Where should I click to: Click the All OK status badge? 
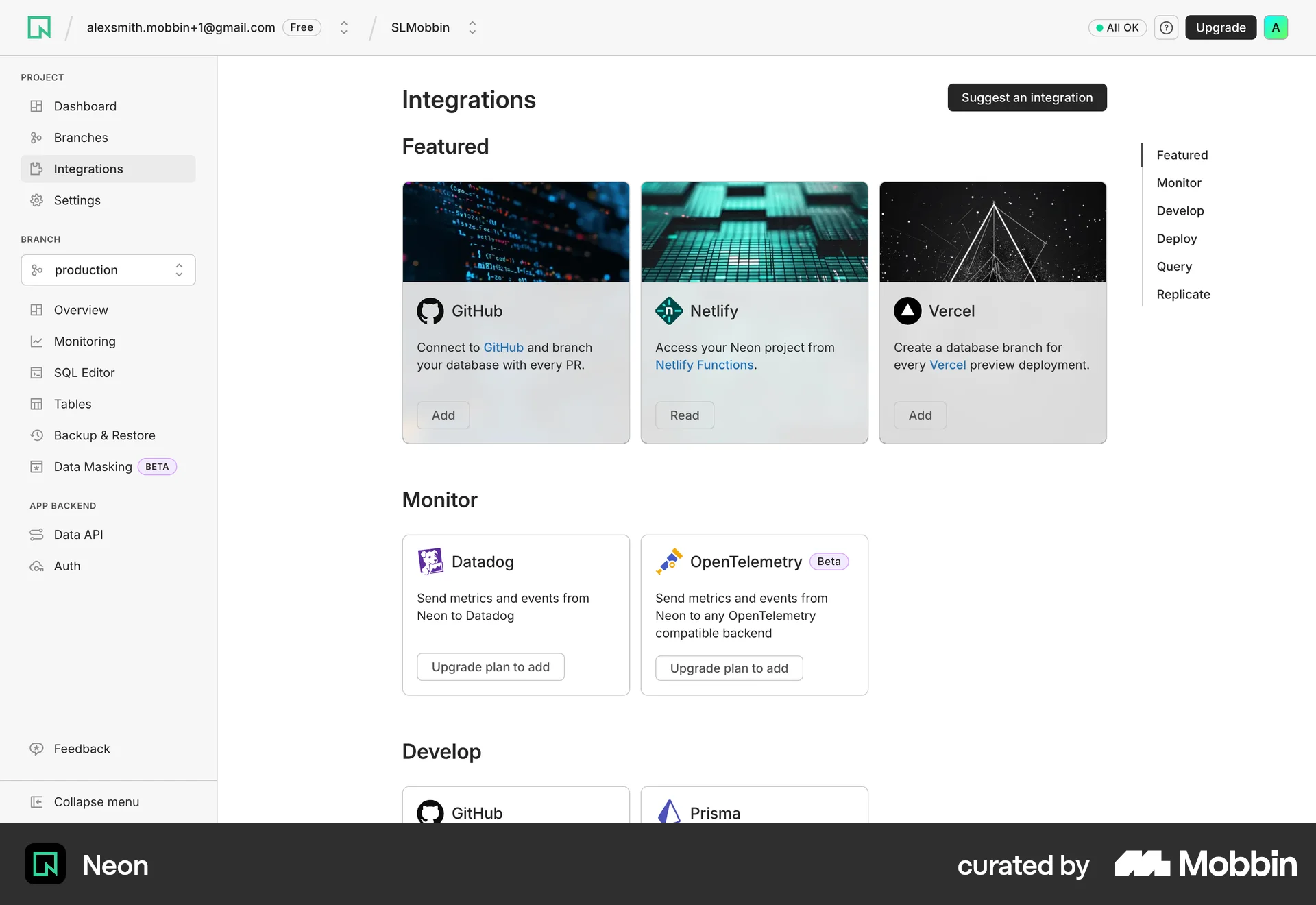click(1117, 27)
